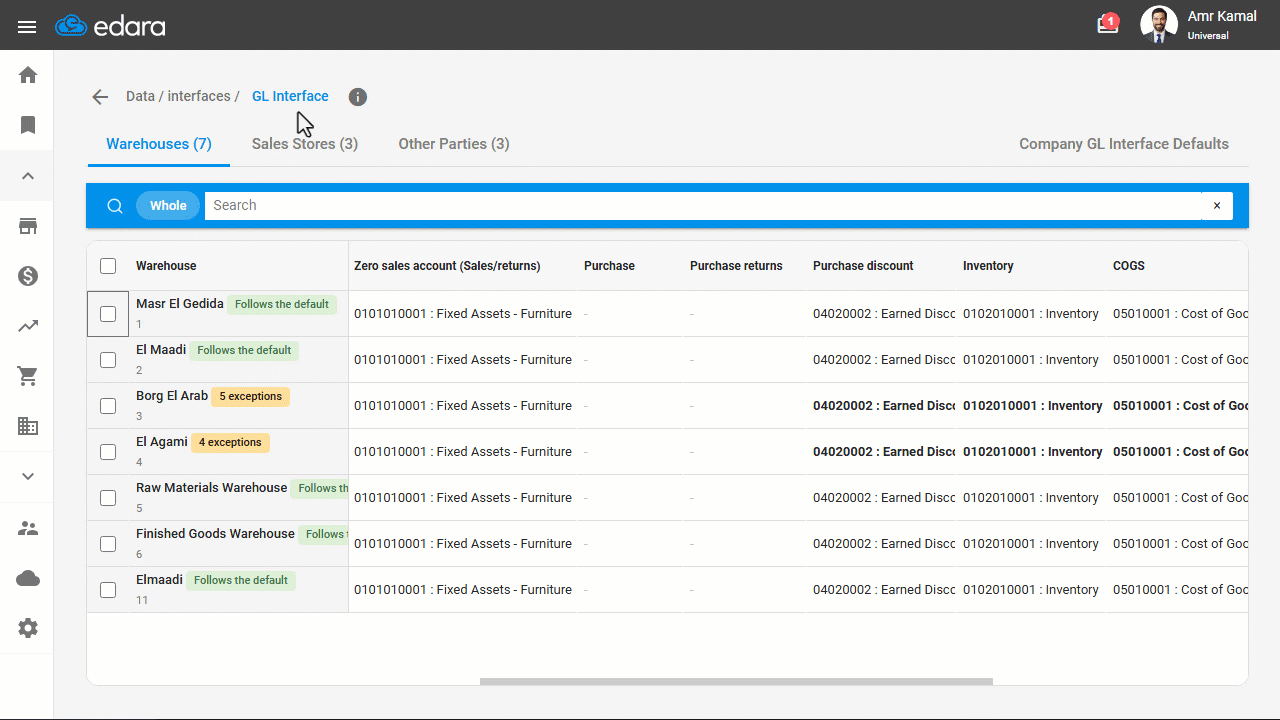Check the Finished Goods Warehouse checkbox
This screenshot has width=1280, height=720.
tap(108, 544)
